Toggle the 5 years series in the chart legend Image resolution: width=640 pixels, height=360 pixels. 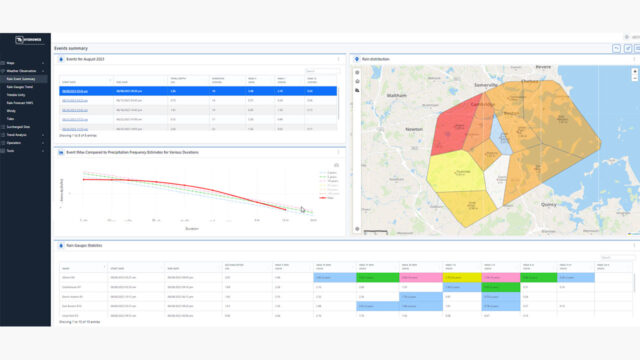(x=329, y=177)
